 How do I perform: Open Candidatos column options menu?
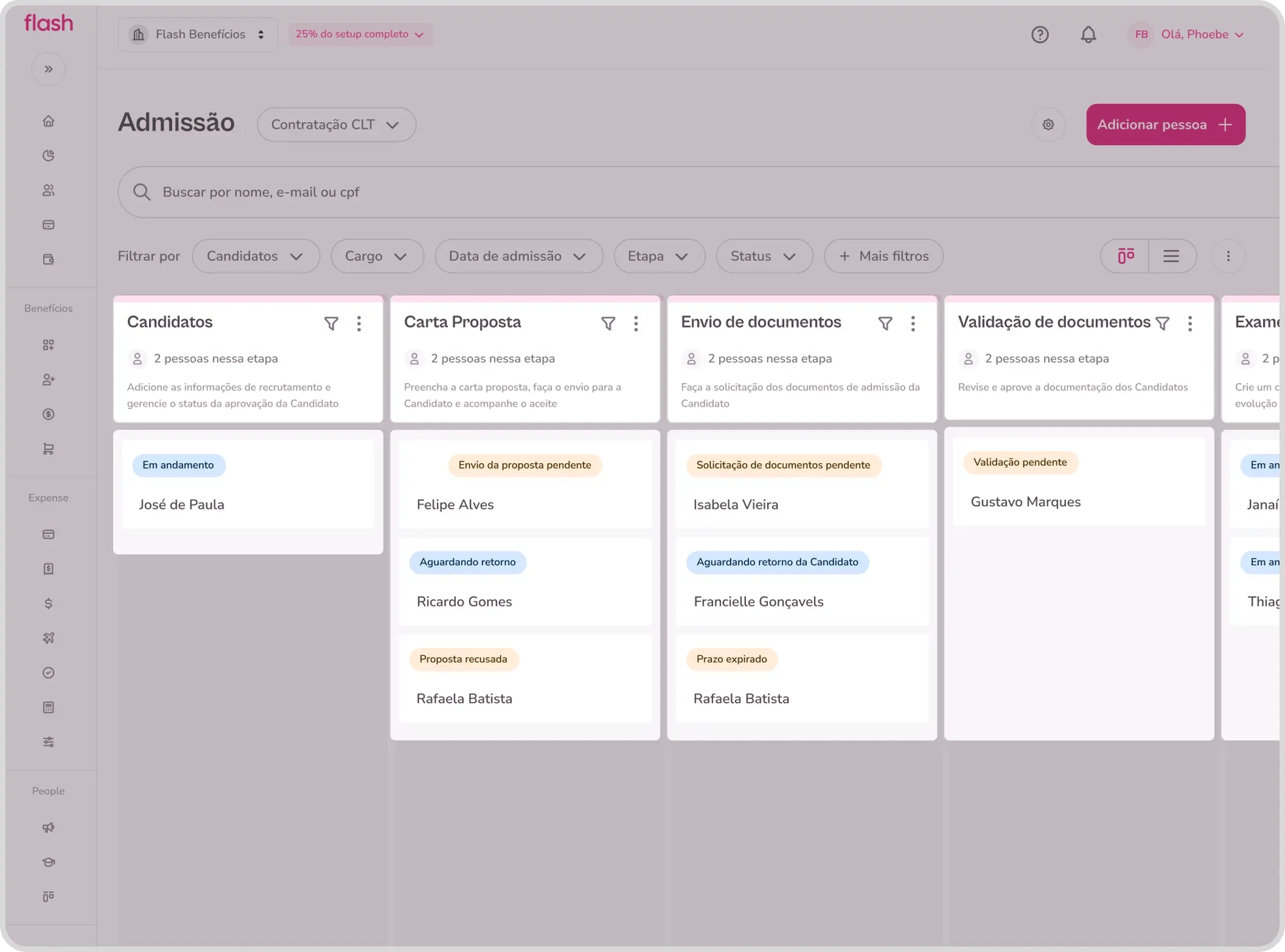click(359, 324)
